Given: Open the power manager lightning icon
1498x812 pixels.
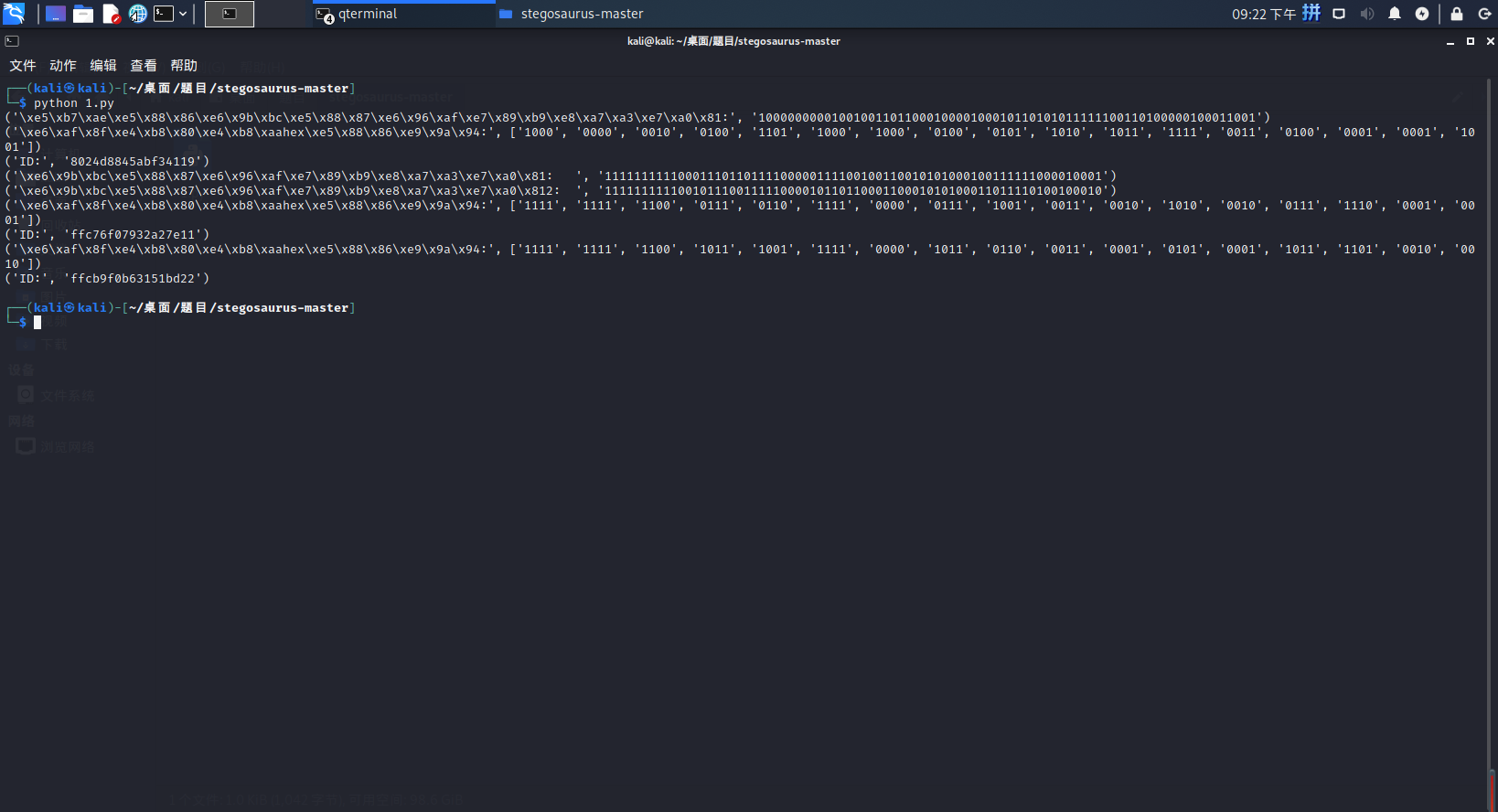Looking at the screenshot, I should coord(1422,14).
